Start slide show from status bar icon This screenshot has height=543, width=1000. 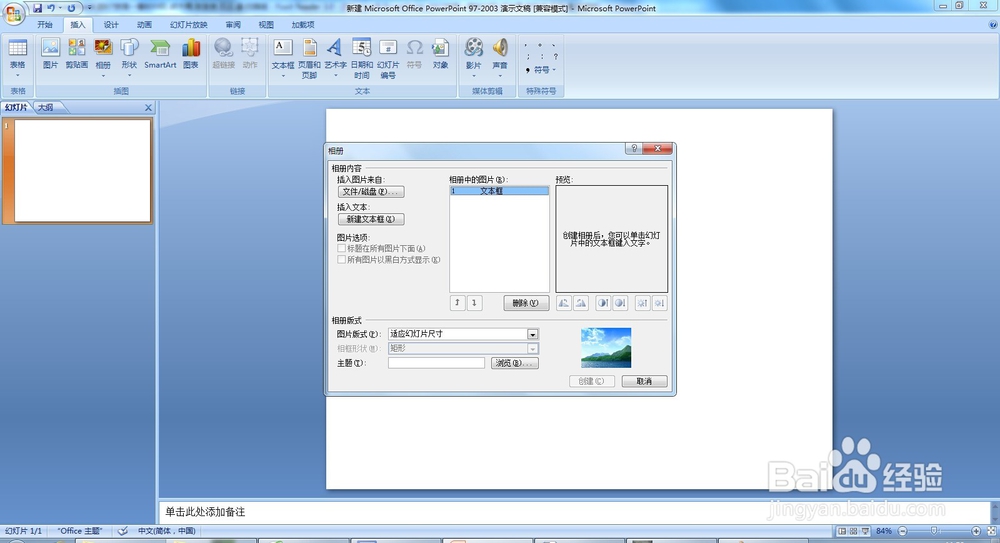865,531
